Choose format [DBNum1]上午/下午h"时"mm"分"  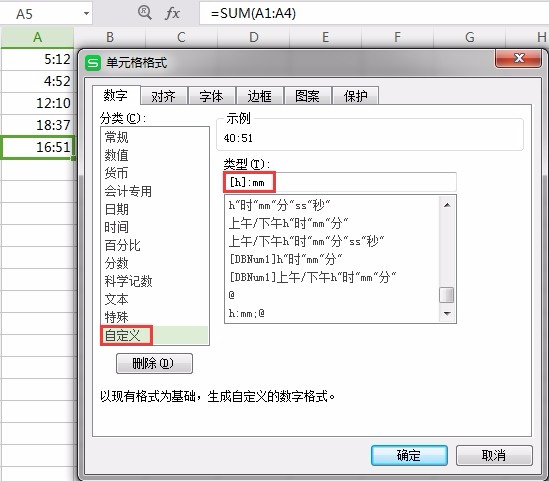coord(332,277)
